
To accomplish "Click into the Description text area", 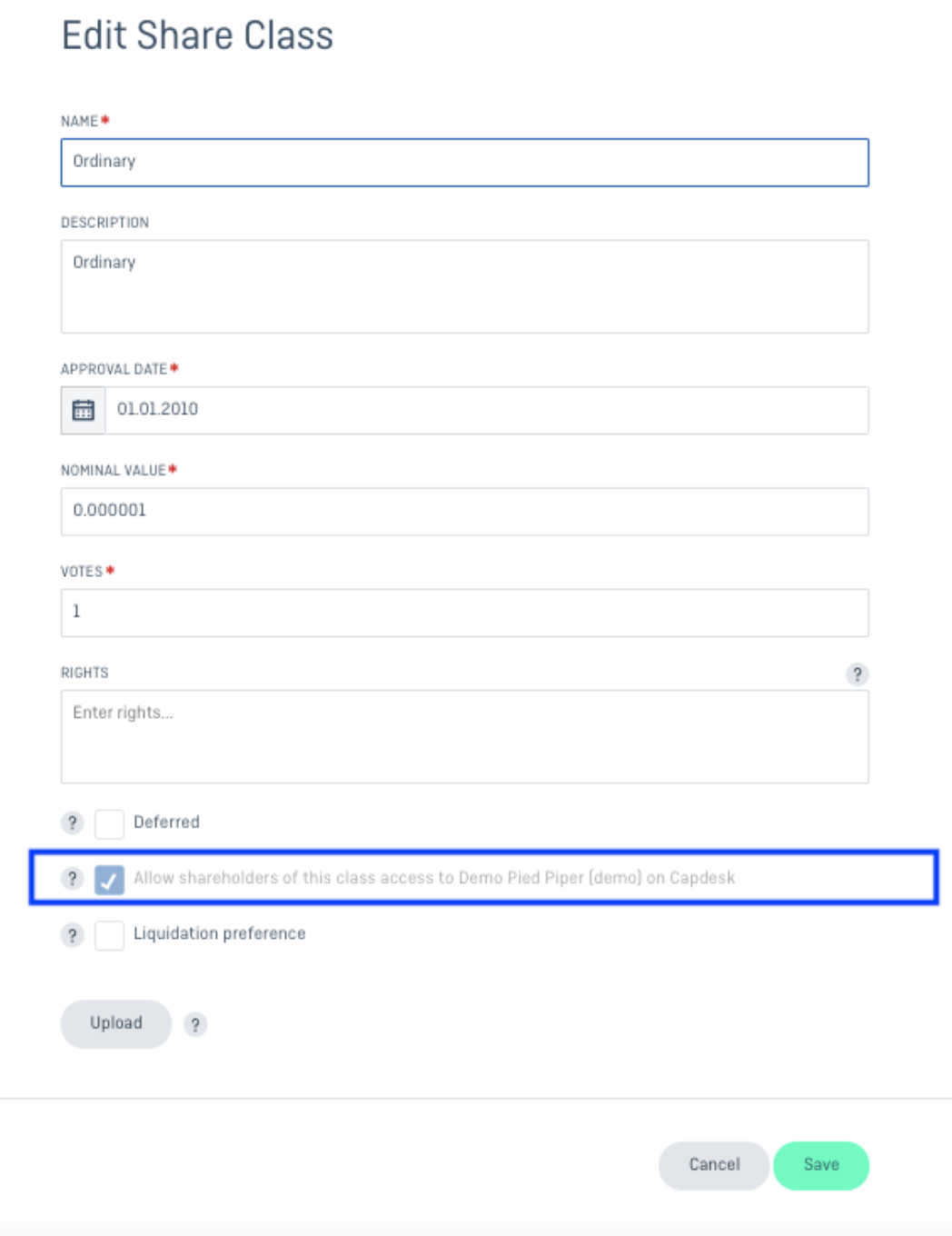I will 465,286.
